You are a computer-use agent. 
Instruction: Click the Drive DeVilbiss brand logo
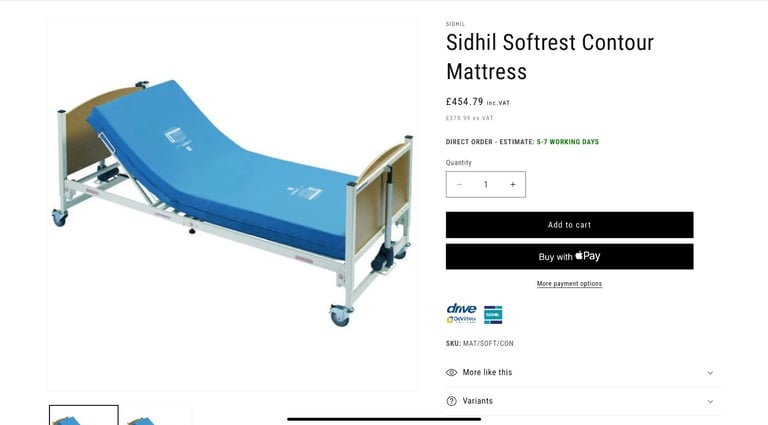tap(461, 313)
